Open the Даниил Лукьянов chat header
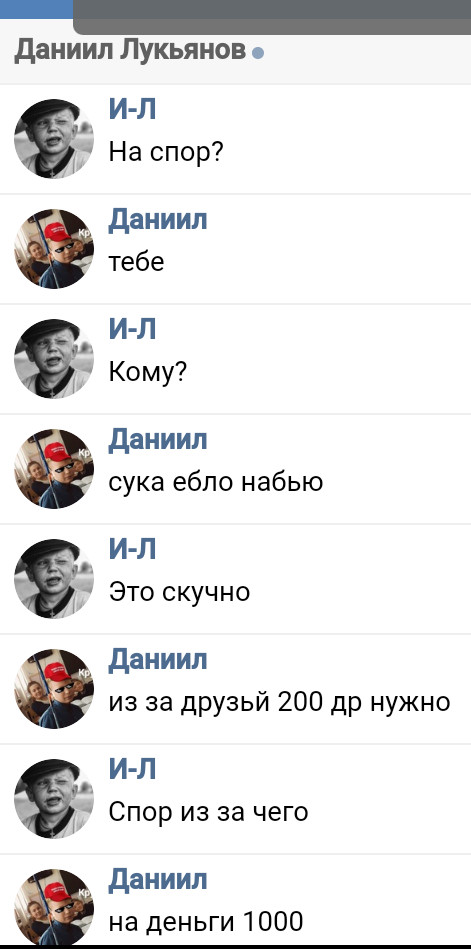The image size is (471, 949). pyautogui.click(x=131, y=51)
